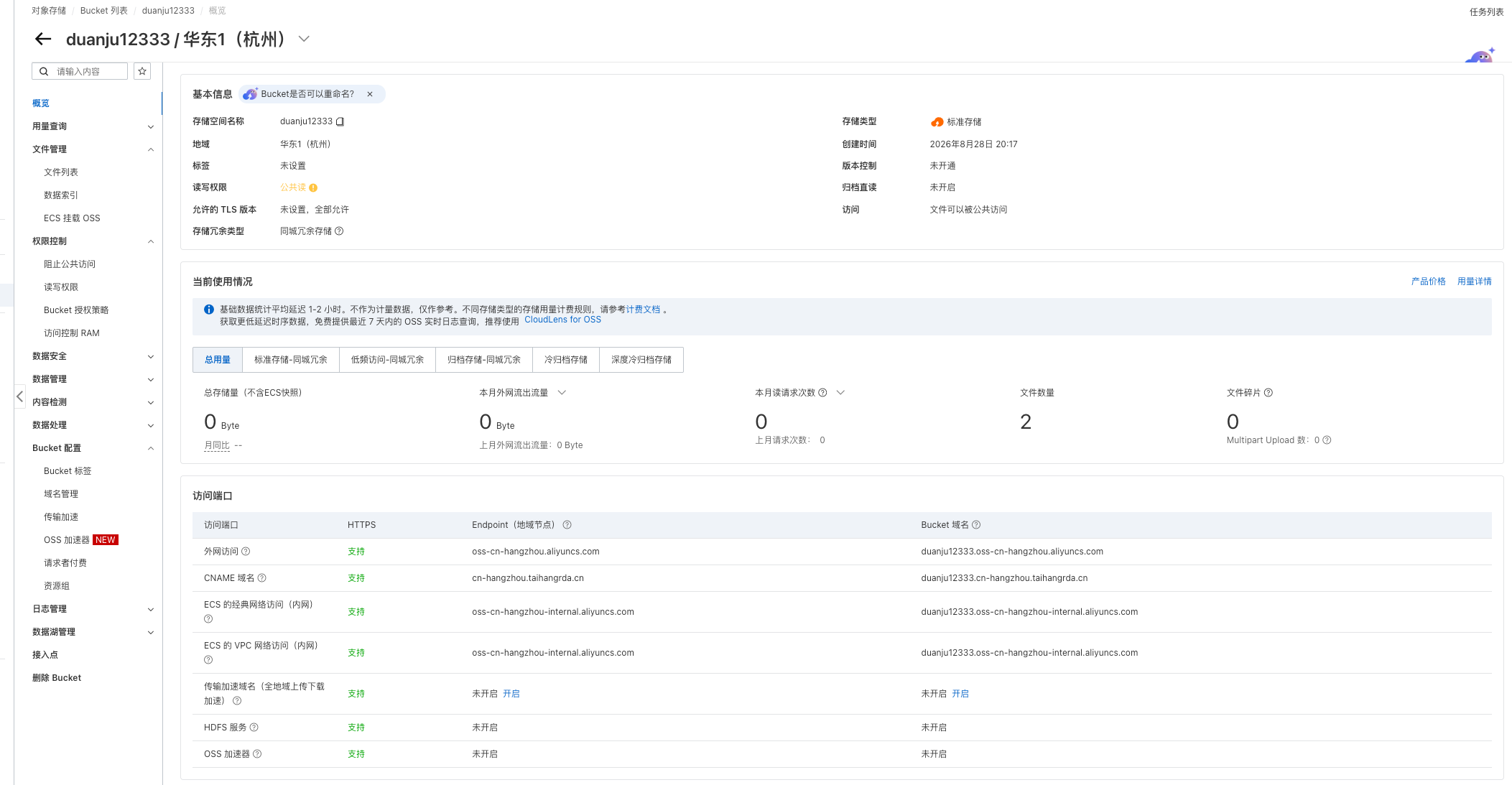Click Bucket 列表 in the breadcrumb
This screenshot has height=785, width=1512.
(x=104, y=11)
